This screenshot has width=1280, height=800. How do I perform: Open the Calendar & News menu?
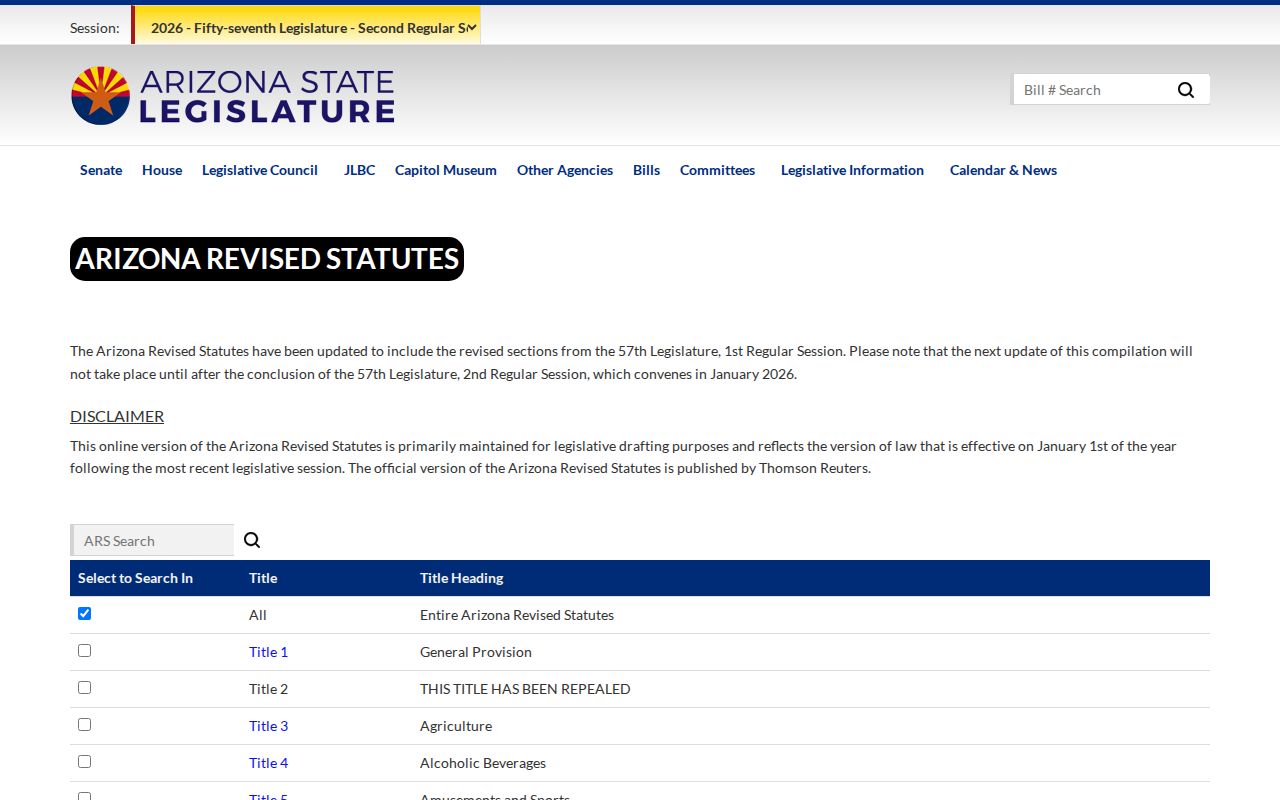click(x=1003, y=170)
